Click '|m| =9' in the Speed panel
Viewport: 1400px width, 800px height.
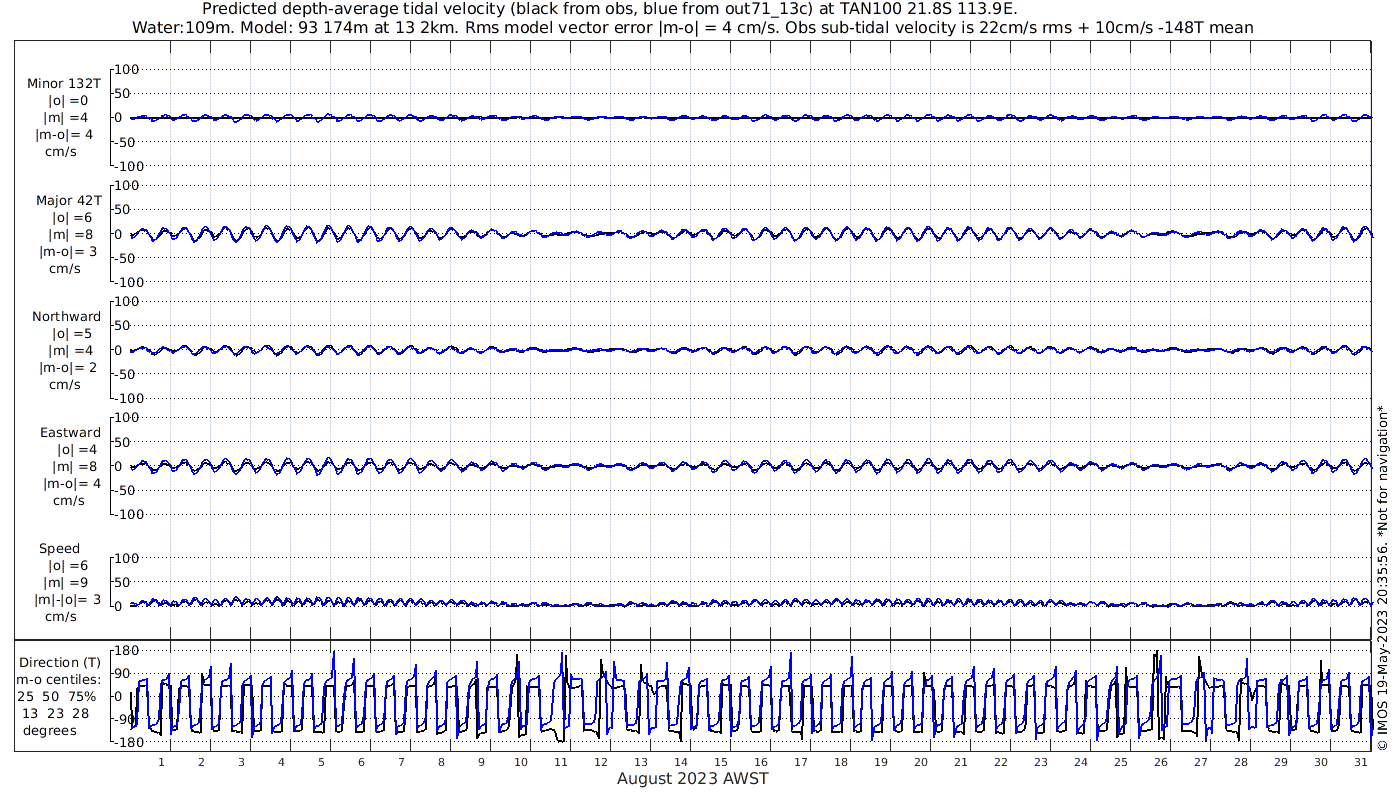point(68,582)
